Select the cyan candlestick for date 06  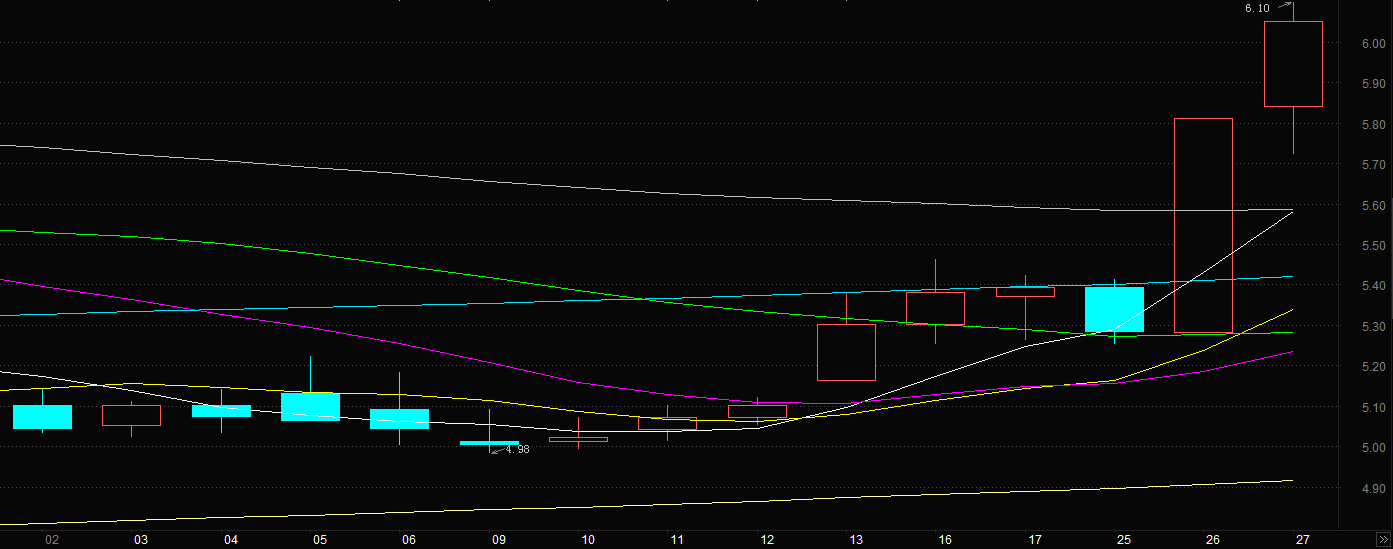click(x=399, y=419)
